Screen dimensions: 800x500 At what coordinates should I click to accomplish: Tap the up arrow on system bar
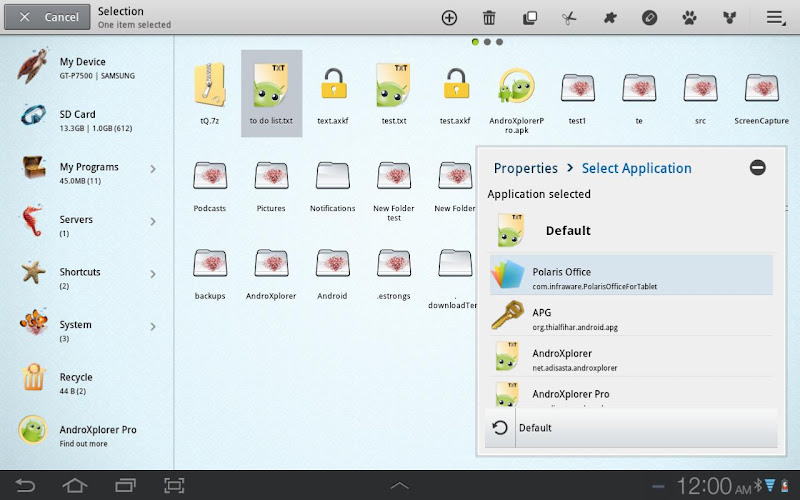[399, 486]
